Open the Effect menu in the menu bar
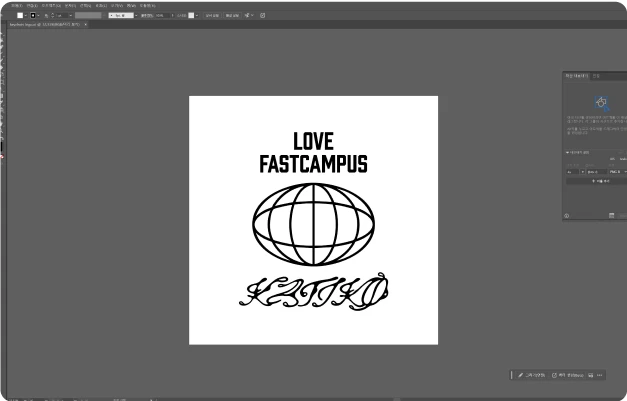This screenshot has height=401, width=627. [101, 6]
